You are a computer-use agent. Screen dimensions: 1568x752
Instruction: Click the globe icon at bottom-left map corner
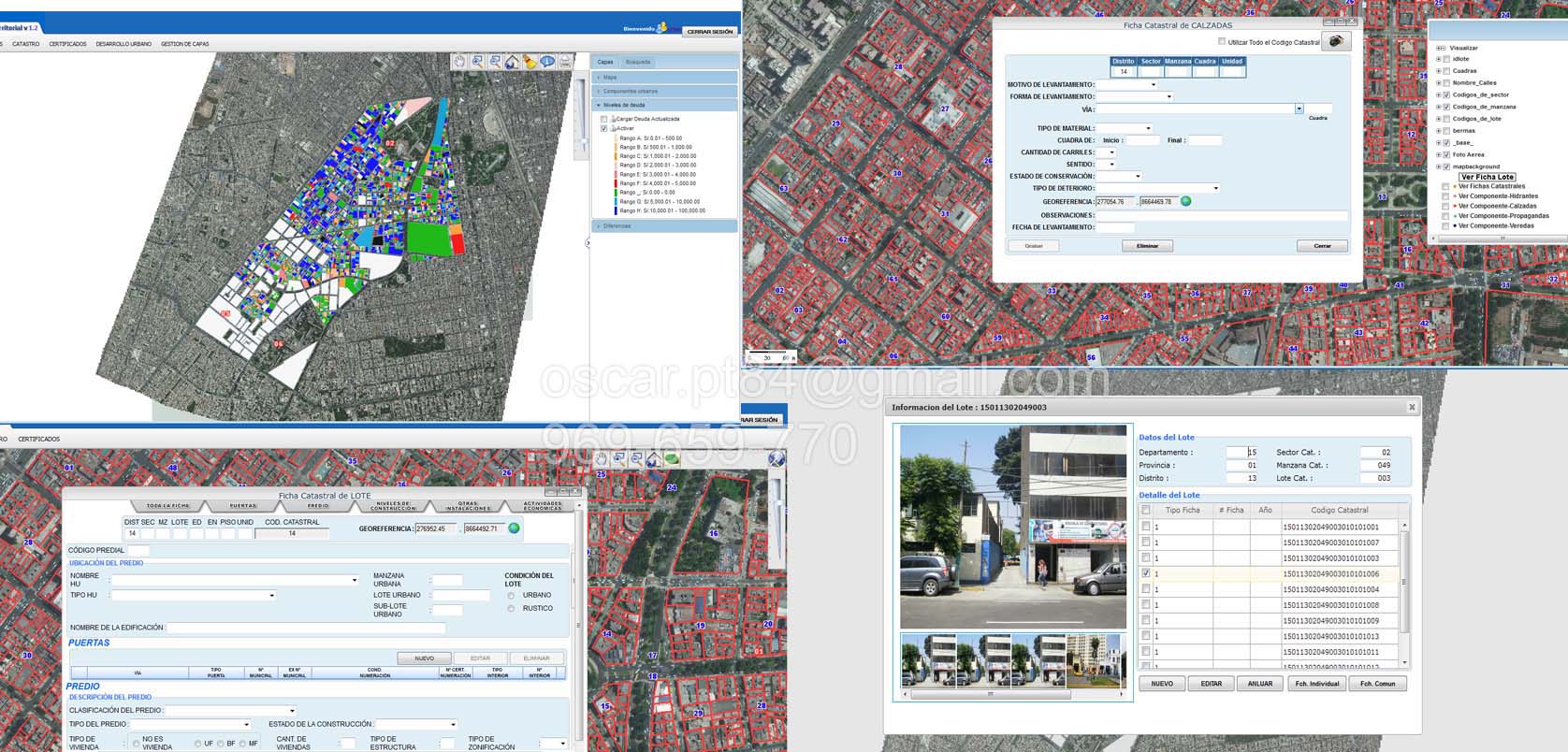pyautogui.click(x=777, y=458)
